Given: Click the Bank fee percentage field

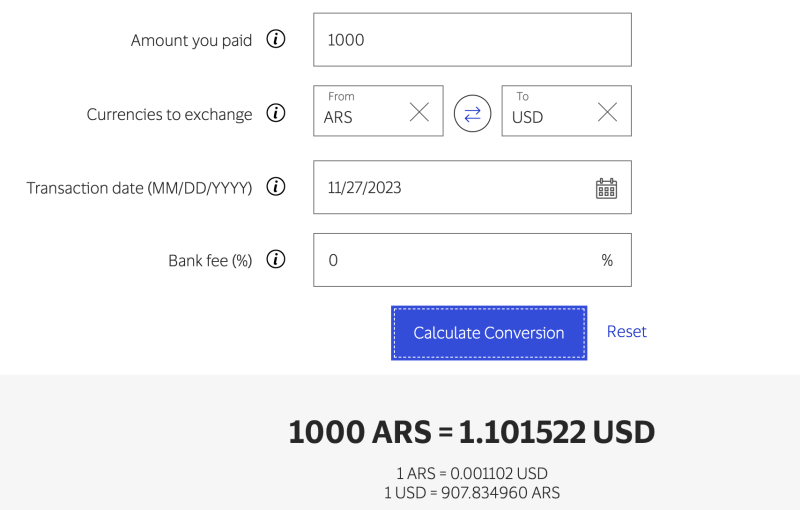Looking at the screenshot, I should [x=460, y=260].
